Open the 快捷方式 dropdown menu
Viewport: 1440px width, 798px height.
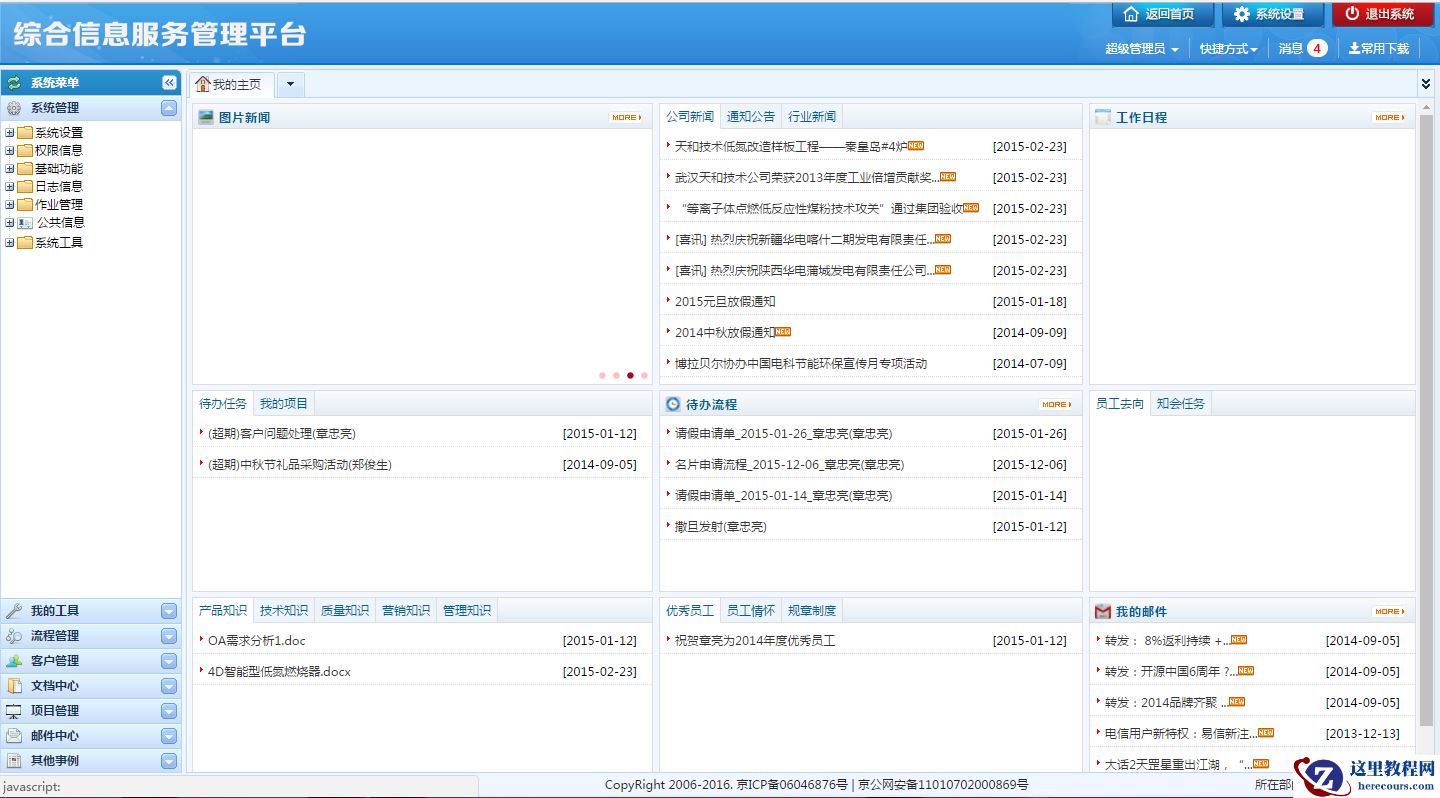pyautogui.click(x=1228, y=49)
